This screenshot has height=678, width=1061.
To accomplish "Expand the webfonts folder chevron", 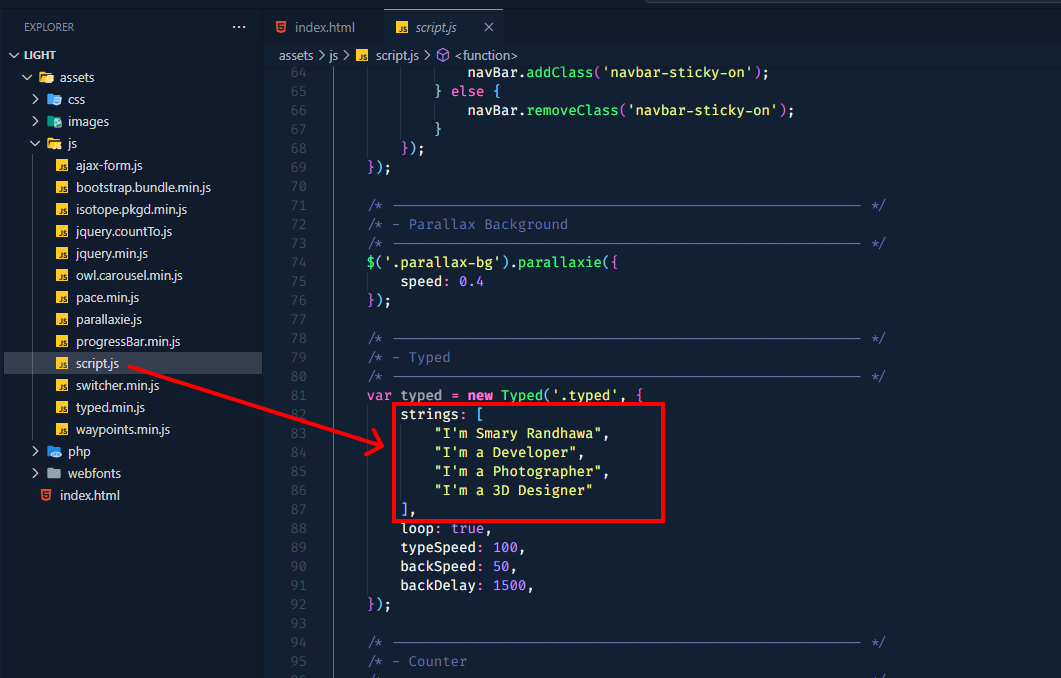I will [35, 473].
